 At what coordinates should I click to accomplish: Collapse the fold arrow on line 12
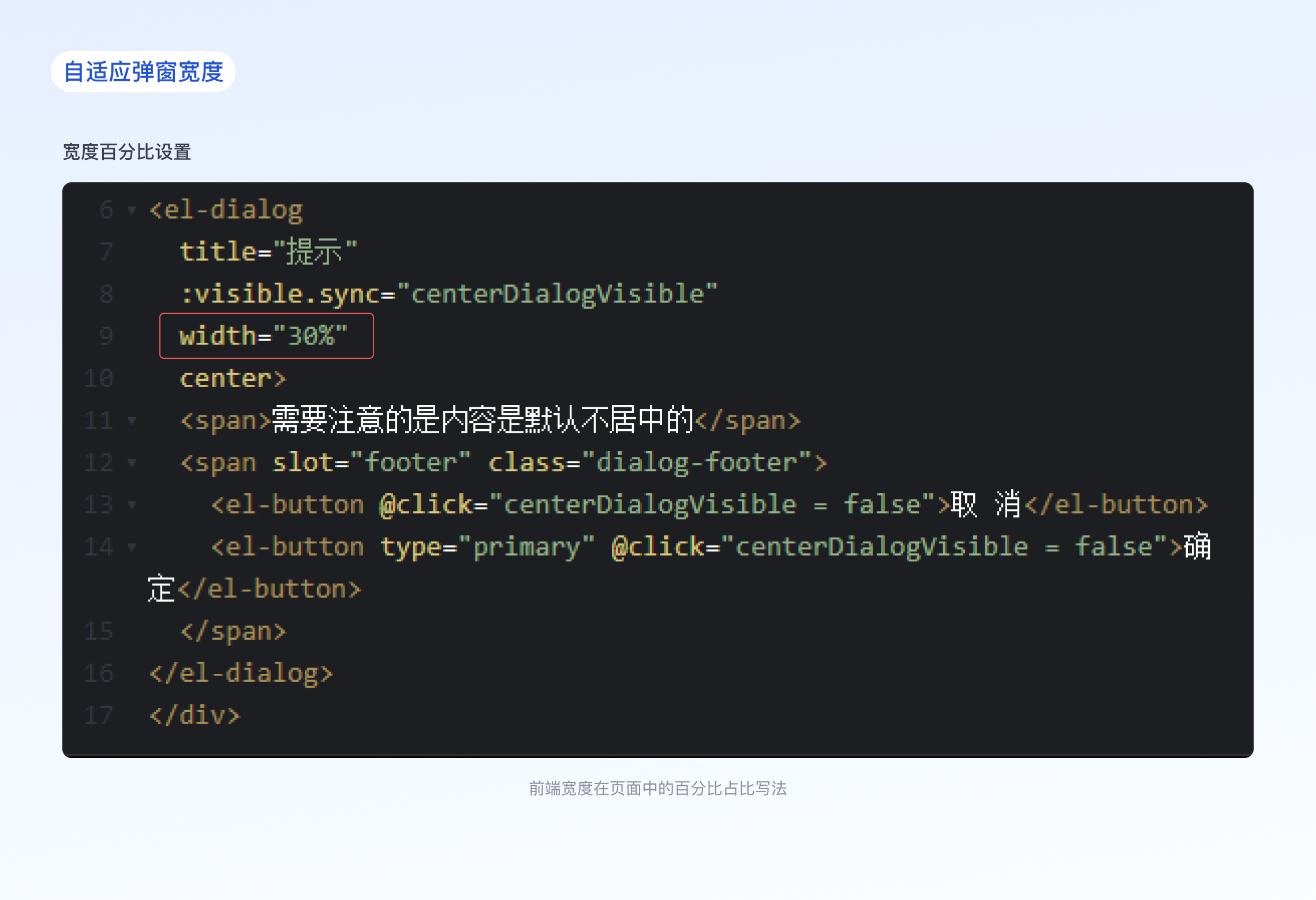coord(132,463)
